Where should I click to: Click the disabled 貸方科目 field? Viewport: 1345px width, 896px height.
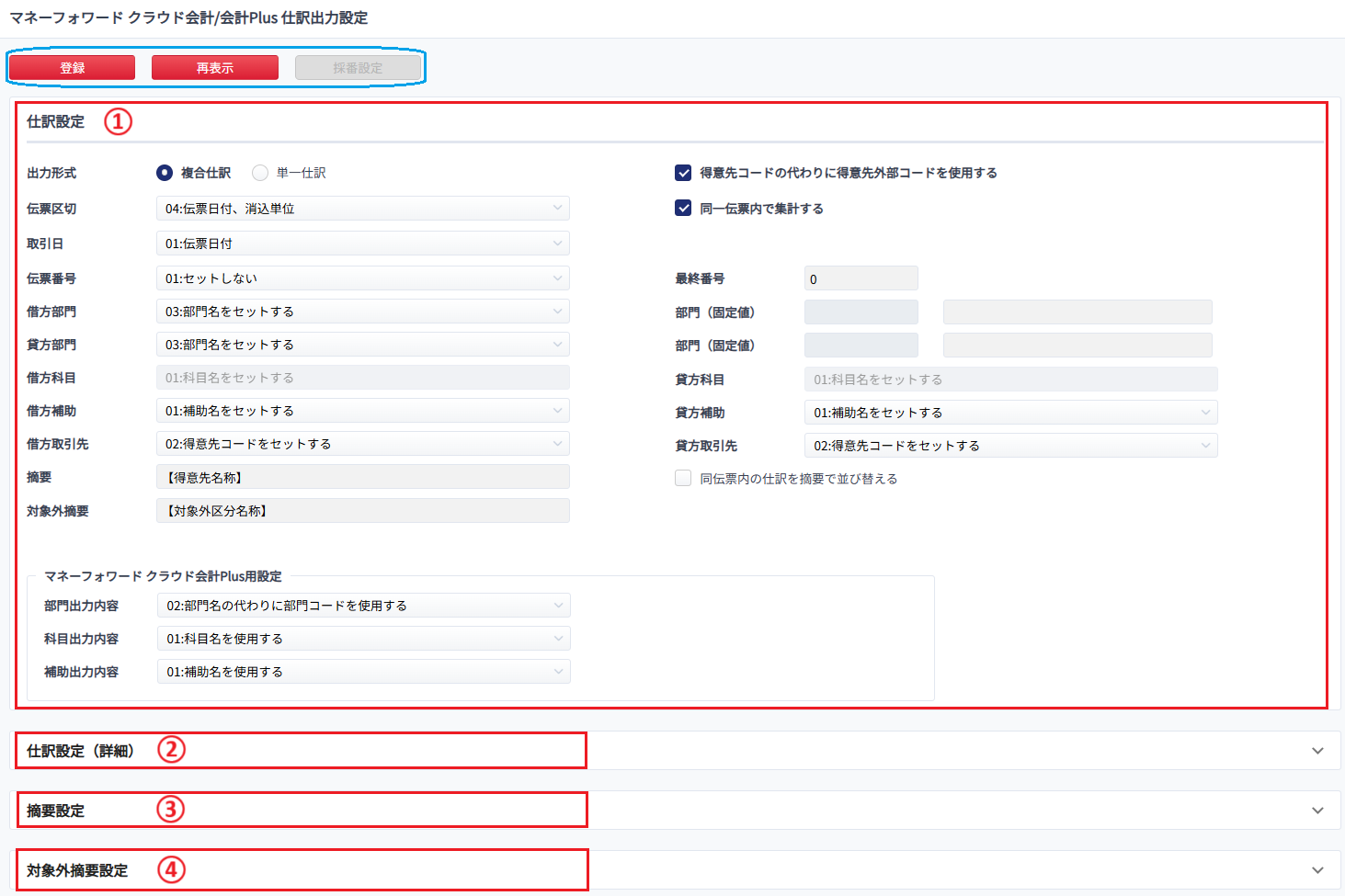coord(1011,380)
